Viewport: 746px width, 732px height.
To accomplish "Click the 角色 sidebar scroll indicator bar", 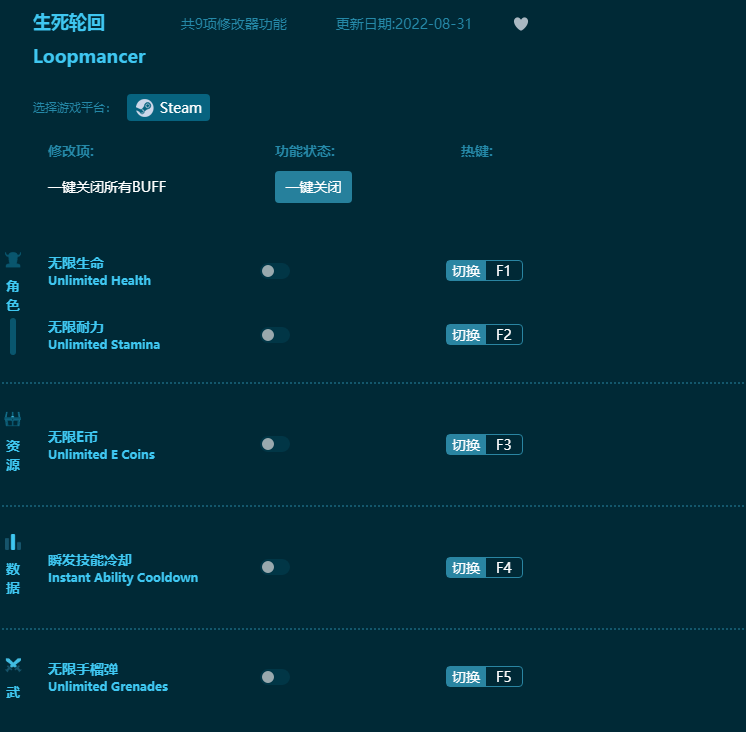I will (x=13, y=336).
